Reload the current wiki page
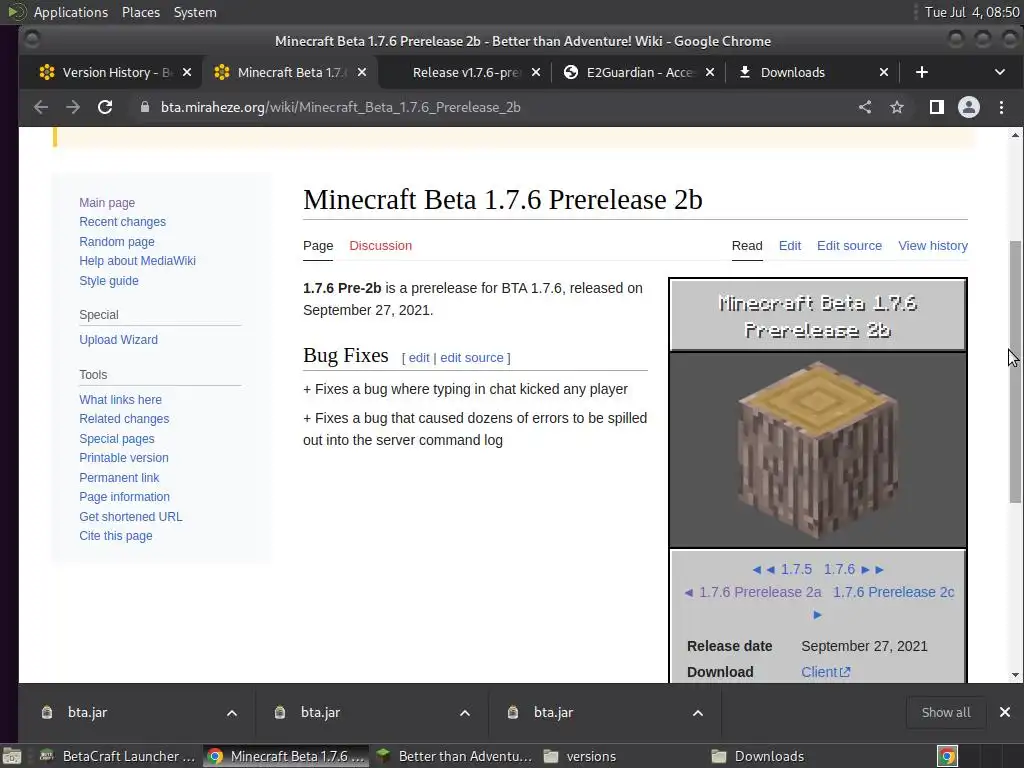This screenshot has height=768, width=1024. (x=104, y=107)
